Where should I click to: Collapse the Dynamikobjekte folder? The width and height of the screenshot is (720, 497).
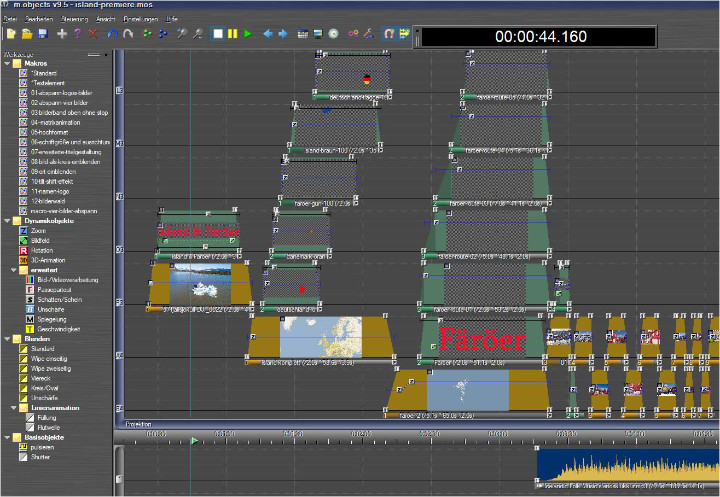8,220
